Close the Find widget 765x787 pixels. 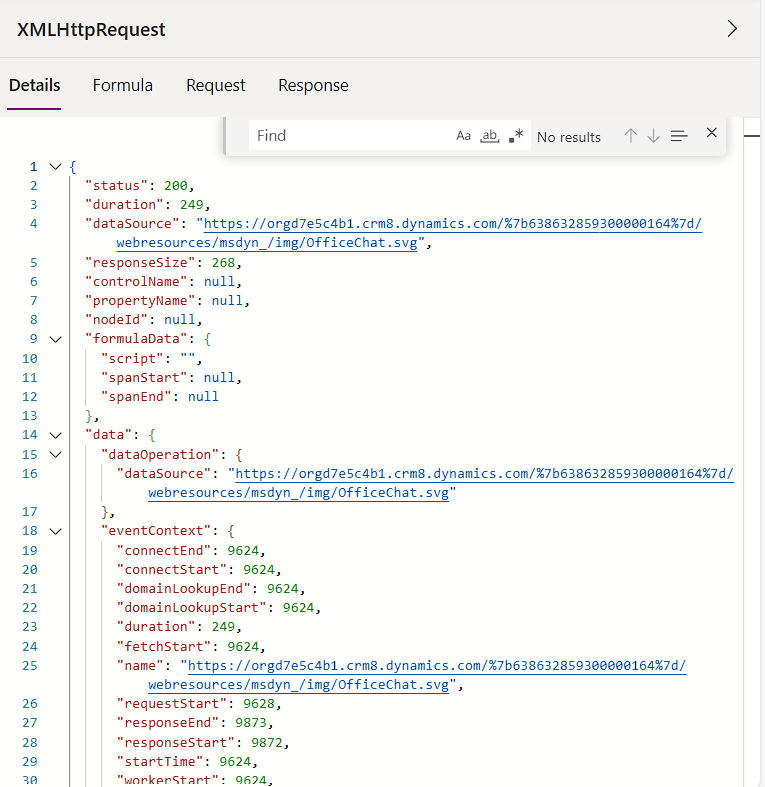(712, 133)
